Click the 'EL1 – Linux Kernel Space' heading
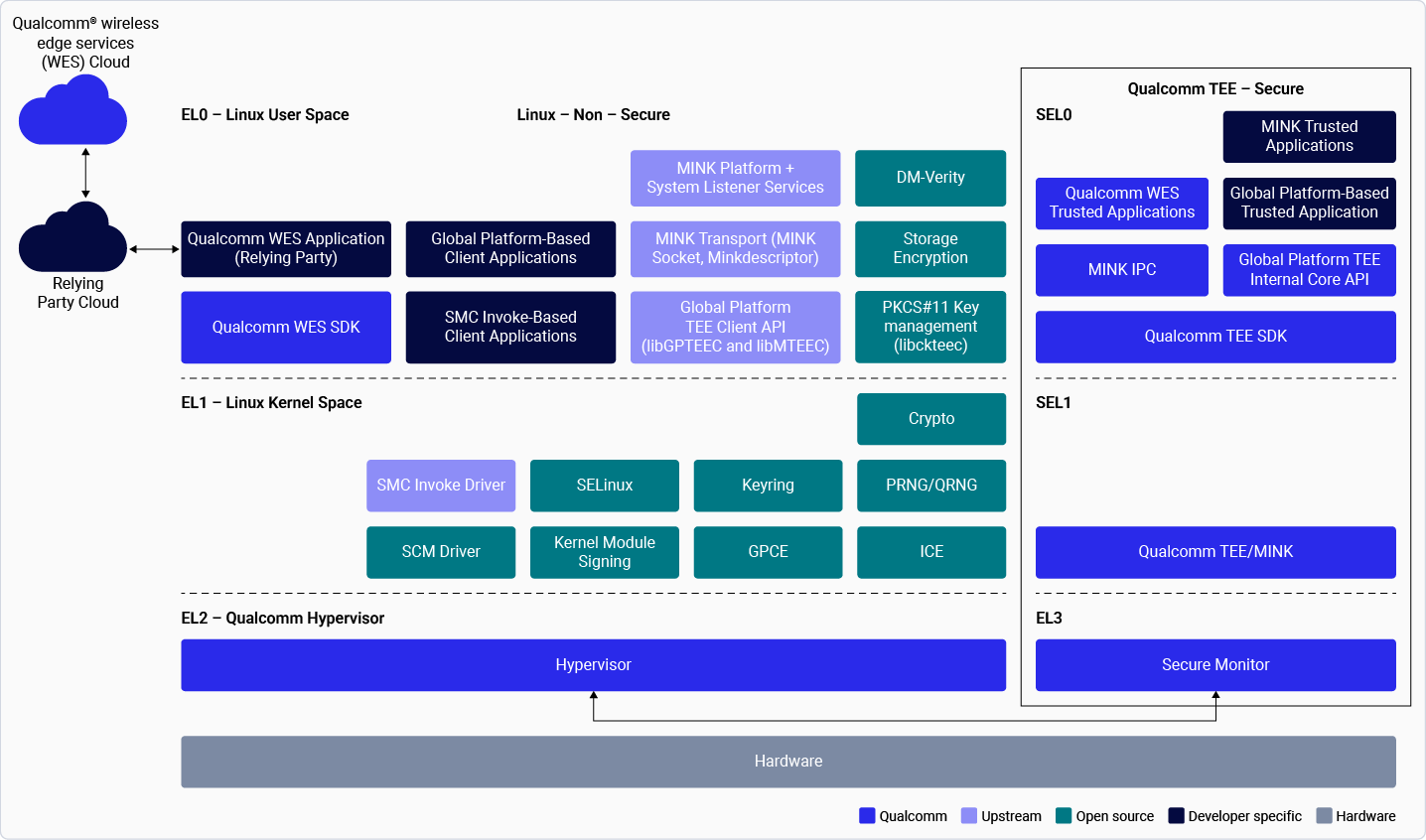 pos(271,403)
